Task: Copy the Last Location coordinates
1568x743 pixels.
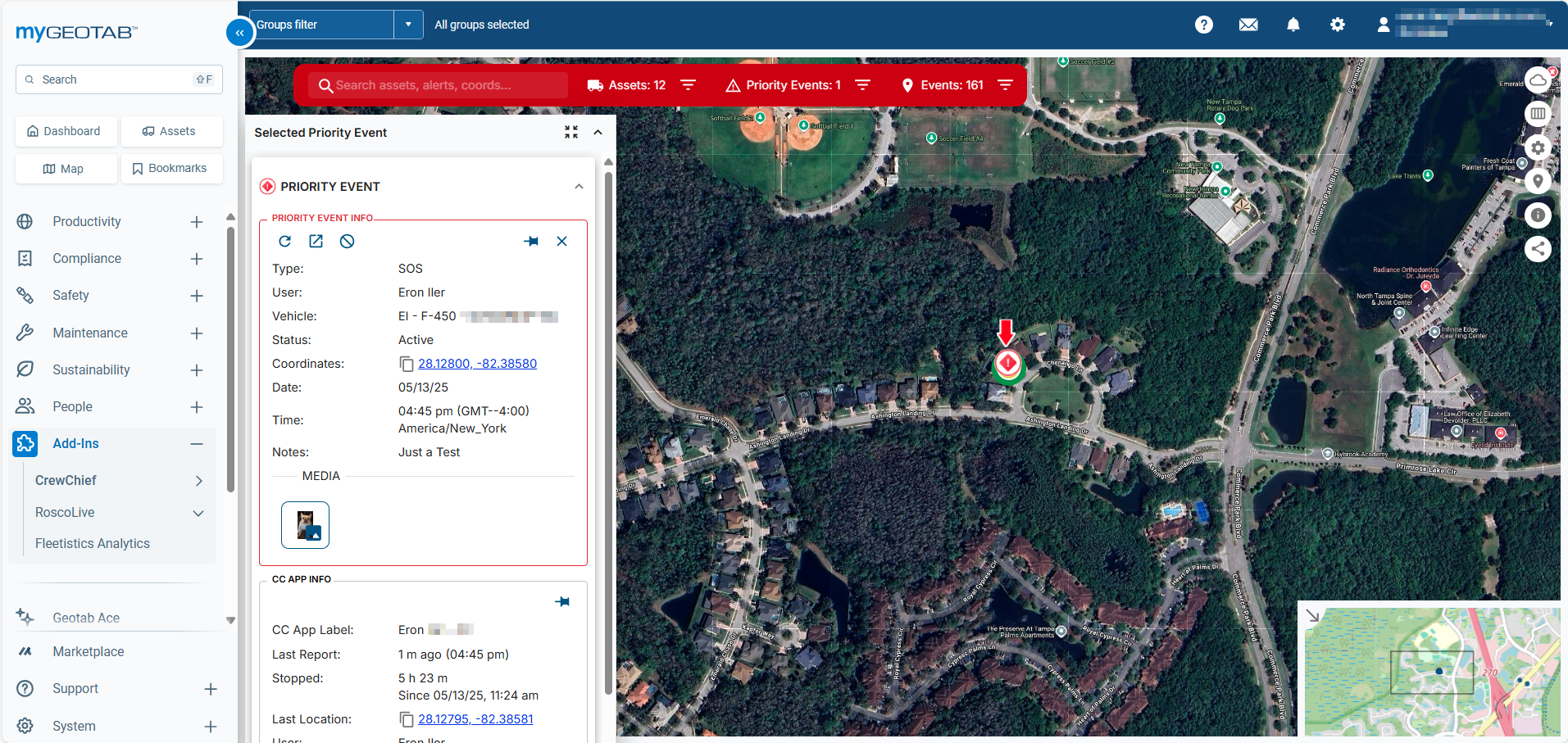Action: (x=407, y=719)
